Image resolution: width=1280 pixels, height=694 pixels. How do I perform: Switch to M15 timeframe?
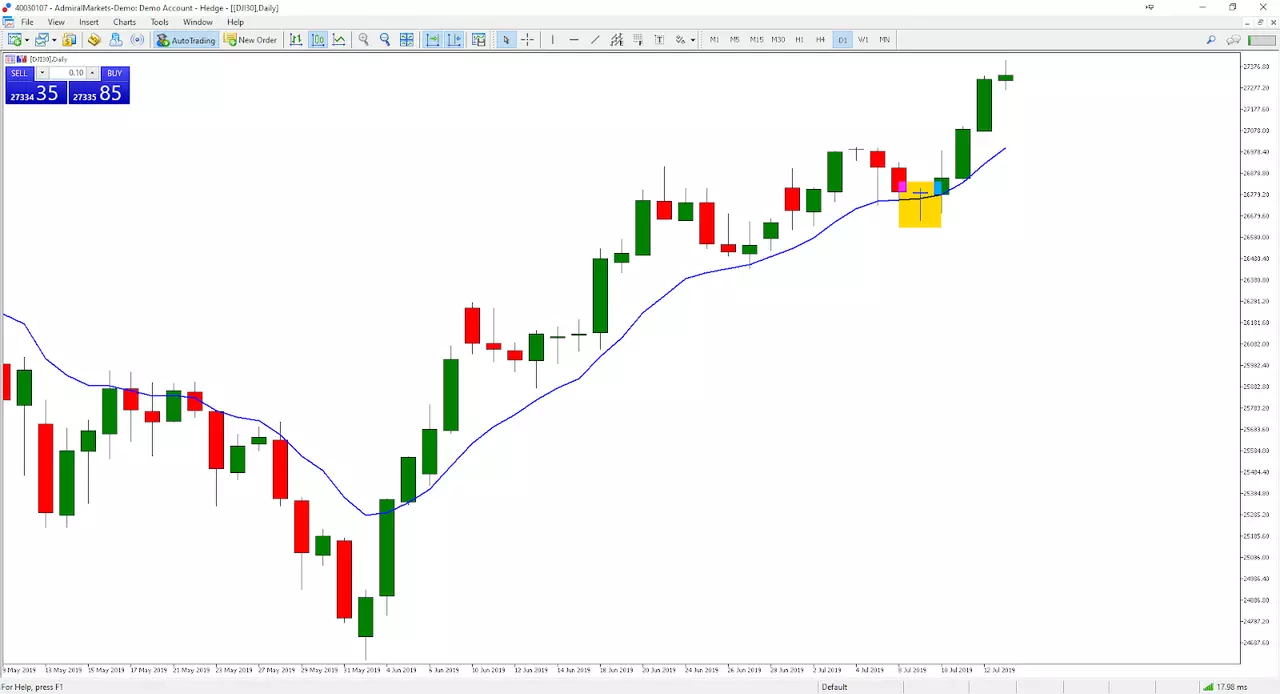pos(756,40)
